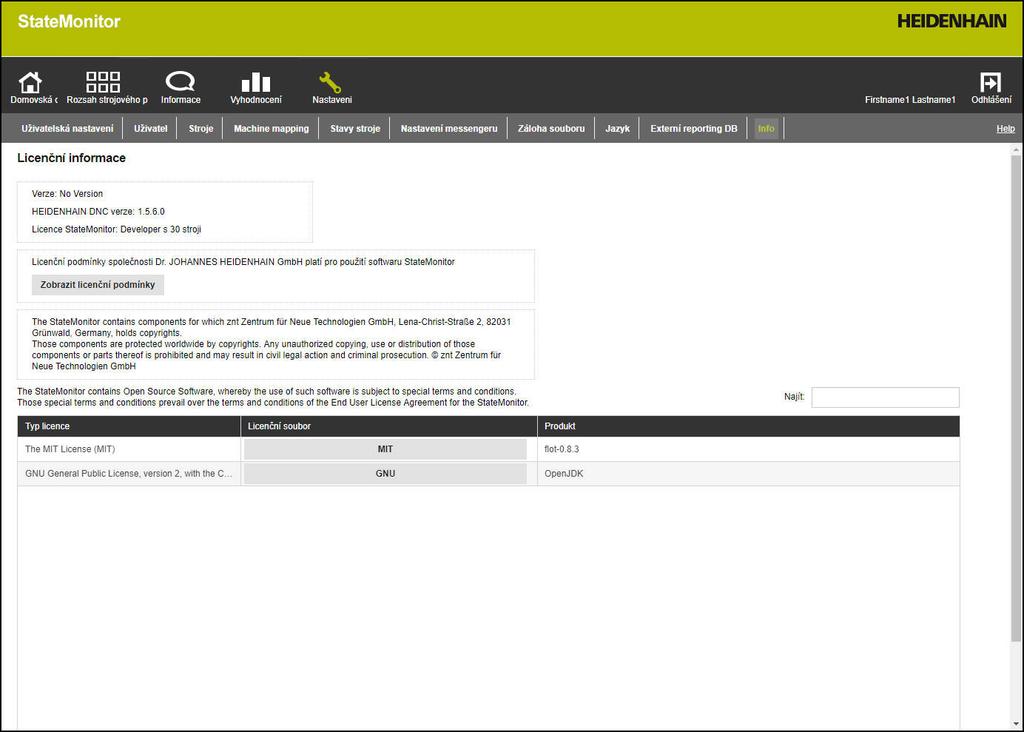The width and height of the screenshot is (1024, 732).
Task: Select the 'GNU General Public License' cell
Action: point(129,473)
